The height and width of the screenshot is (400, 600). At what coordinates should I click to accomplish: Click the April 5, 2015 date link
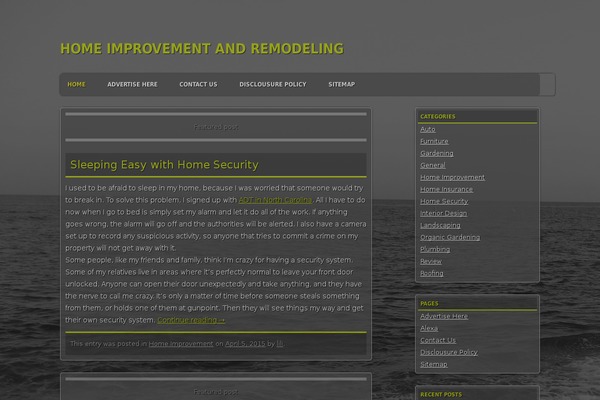click(245, 344)
